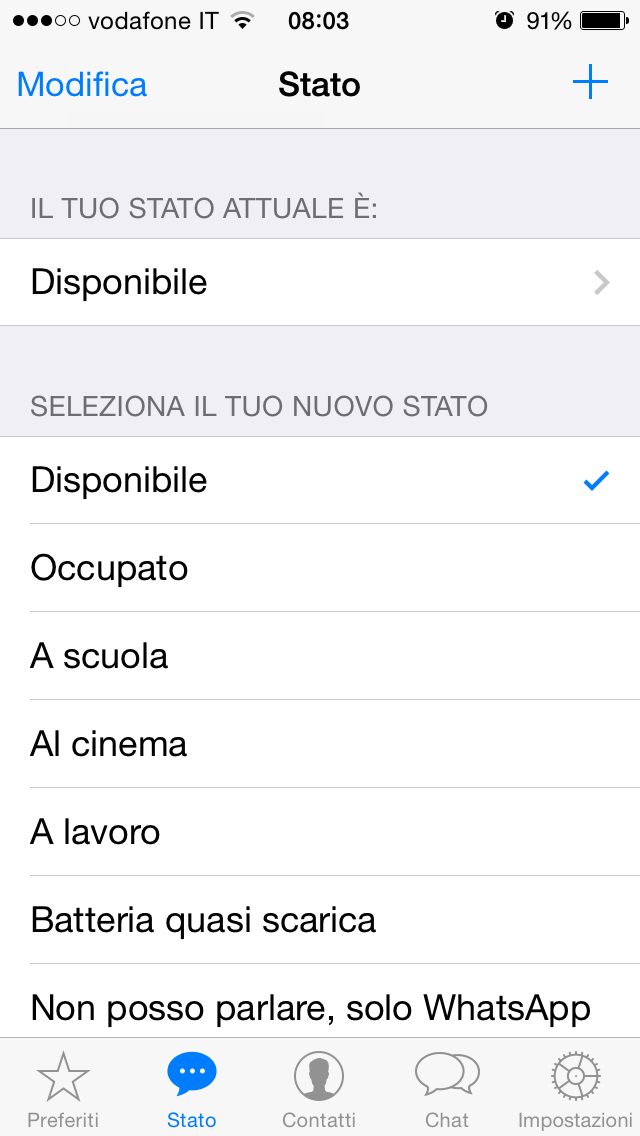Tap the Stato title in header
Image resolution: width=640 pixels, height=1136 pixels.
click(319, 85)
